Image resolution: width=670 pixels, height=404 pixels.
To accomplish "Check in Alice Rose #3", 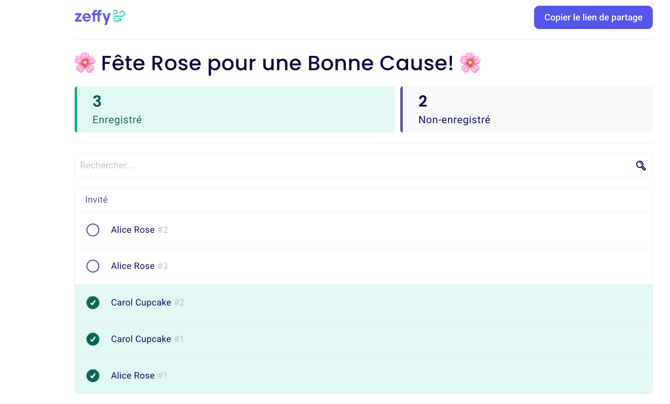I will pyautogui.click(x=93, y=266).
